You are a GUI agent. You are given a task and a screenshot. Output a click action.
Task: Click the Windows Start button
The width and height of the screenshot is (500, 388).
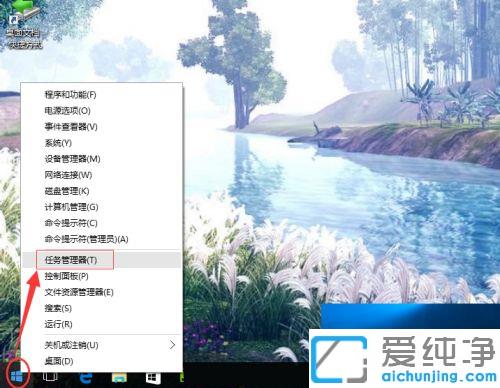tap(17, 377)
